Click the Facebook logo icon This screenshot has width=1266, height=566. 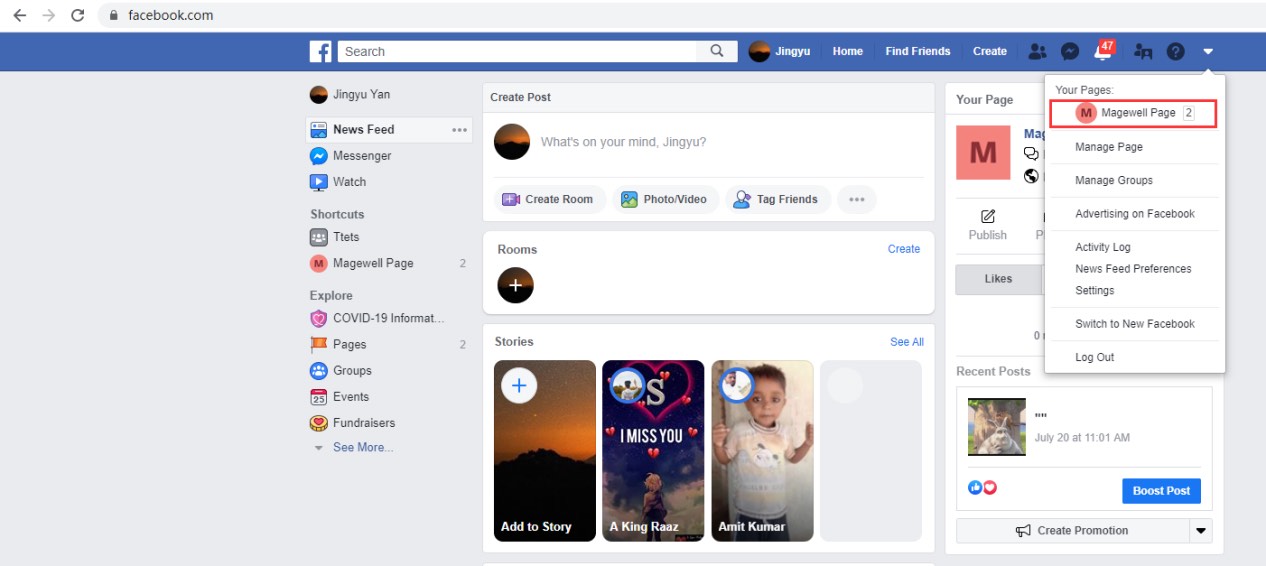click(x=320, y=51)
